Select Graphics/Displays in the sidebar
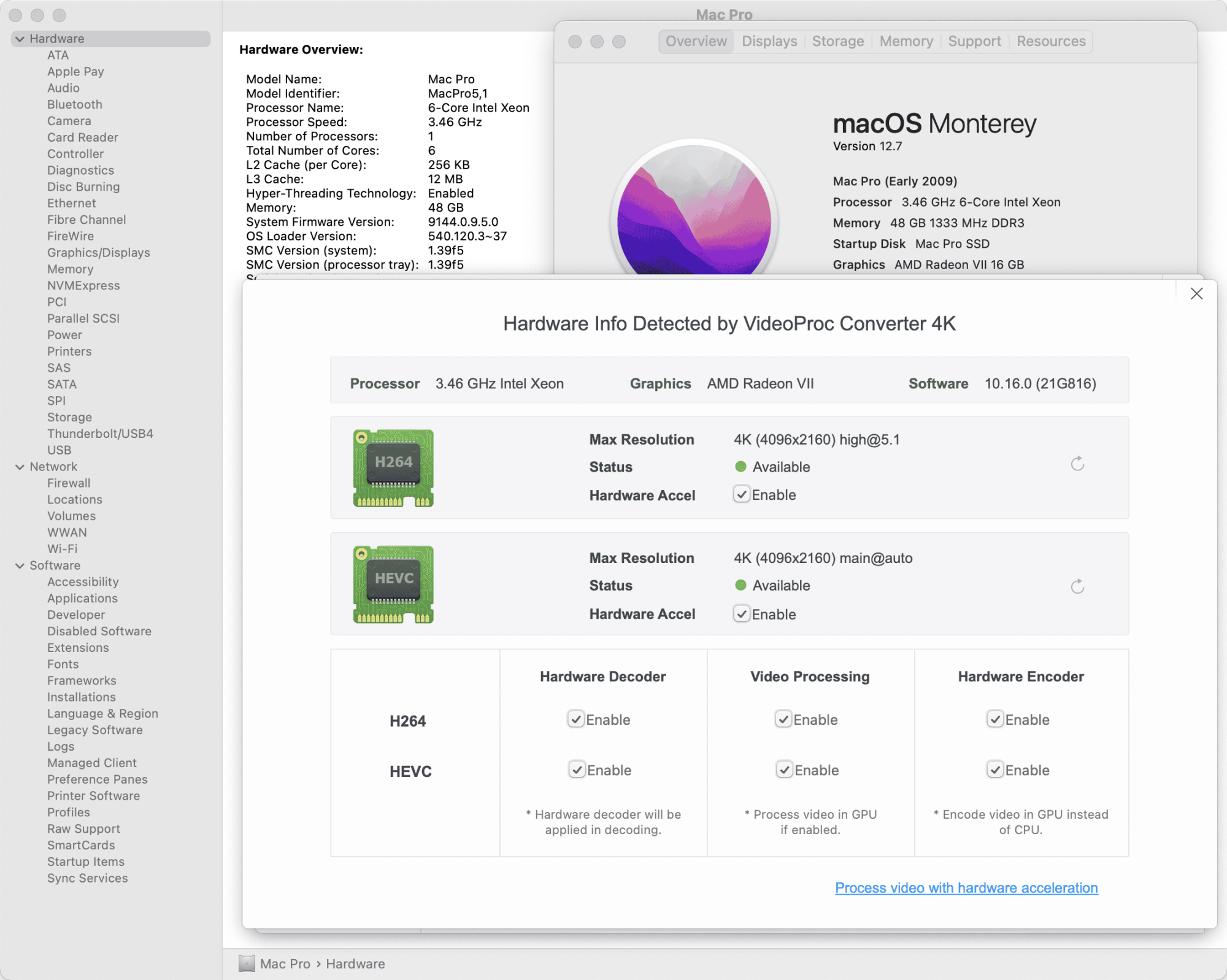 coord(98,253)
